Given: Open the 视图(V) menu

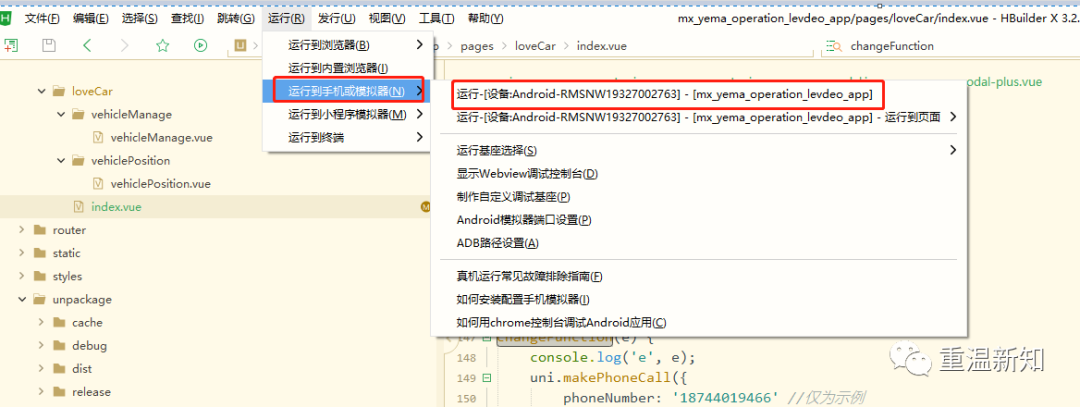Looking at the screenshot, I should pos(387,19).
